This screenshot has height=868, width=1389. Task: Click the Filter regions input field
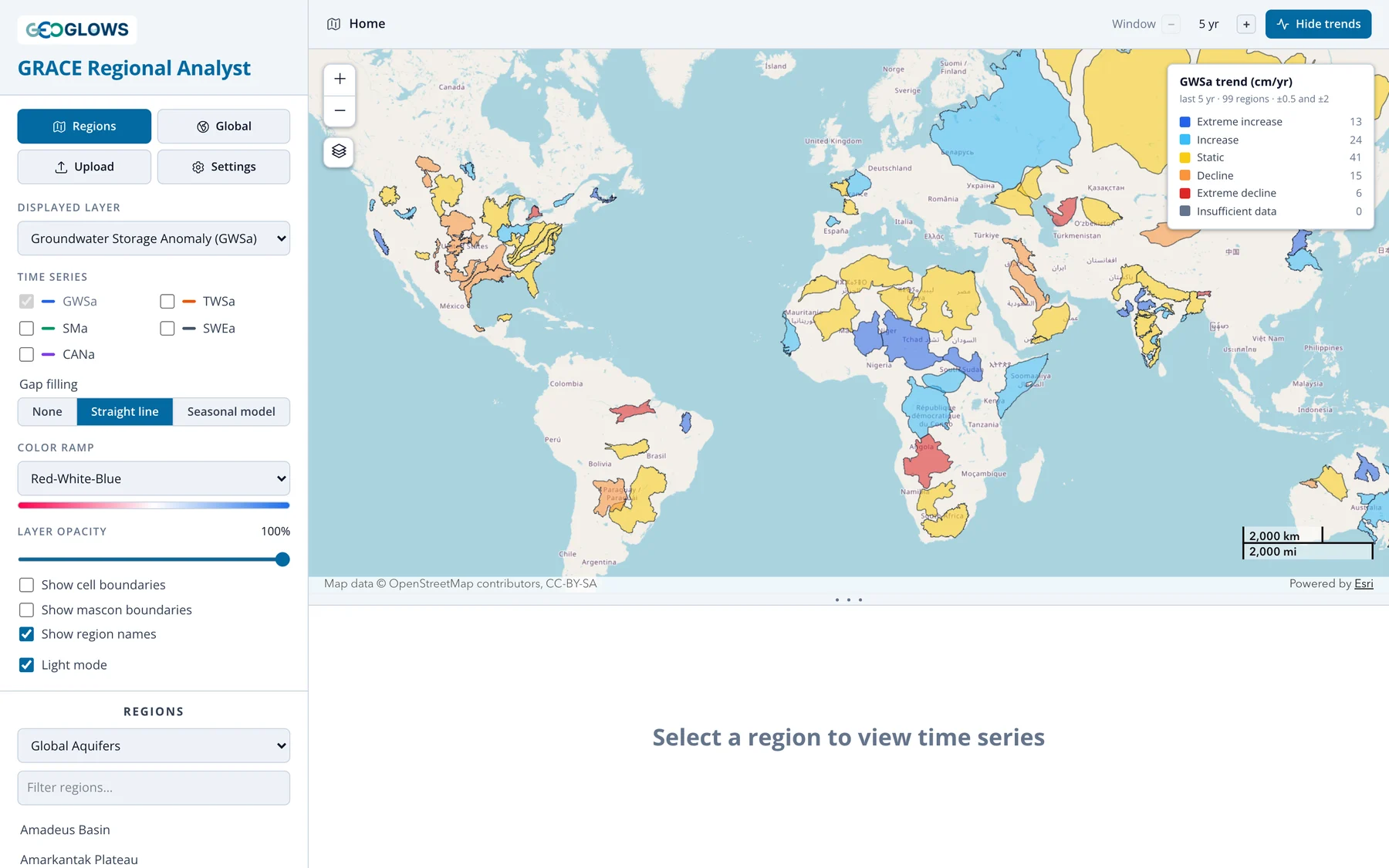[154, 788]
